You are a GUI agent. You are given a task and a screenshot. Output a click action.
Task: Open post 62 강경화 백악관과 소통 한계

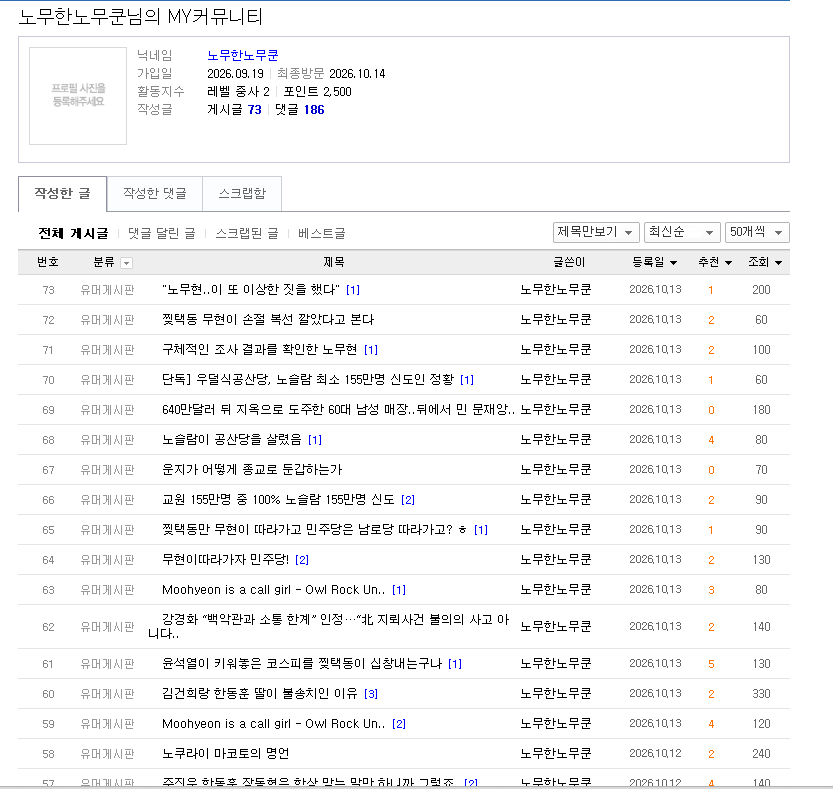point(329,626)
